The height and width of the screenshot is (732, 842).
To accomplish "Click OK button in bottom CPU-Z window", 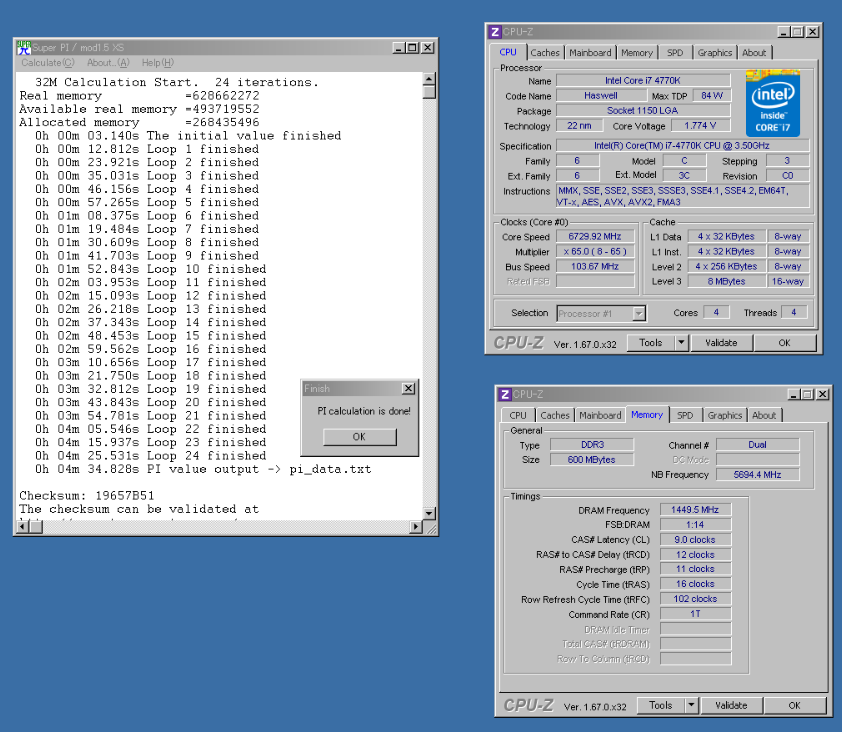I will point(795,705).
